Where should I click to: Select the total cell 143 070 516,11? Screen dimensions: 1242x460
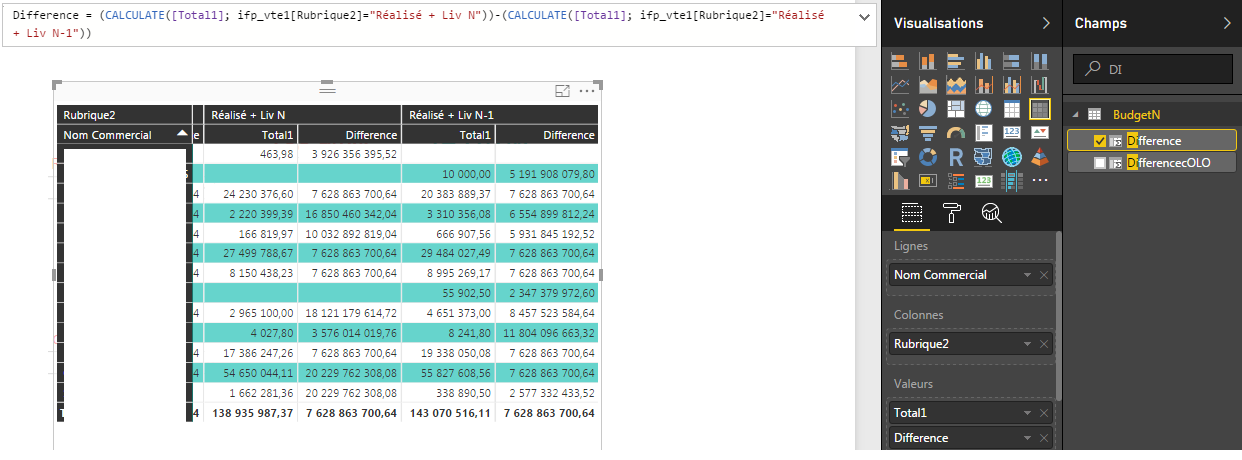tap(448, 412)
